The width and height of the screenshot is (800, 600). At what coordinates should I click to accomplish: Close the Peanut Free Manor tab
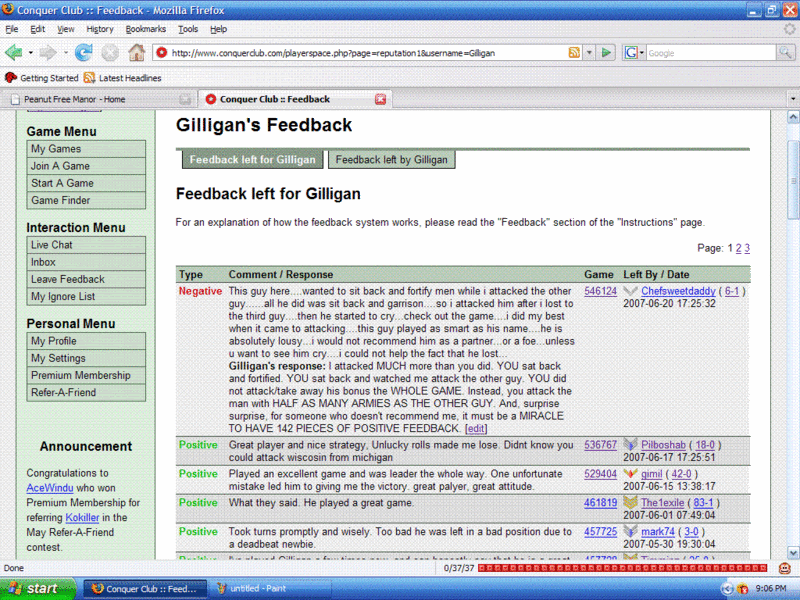coord(185,99)
